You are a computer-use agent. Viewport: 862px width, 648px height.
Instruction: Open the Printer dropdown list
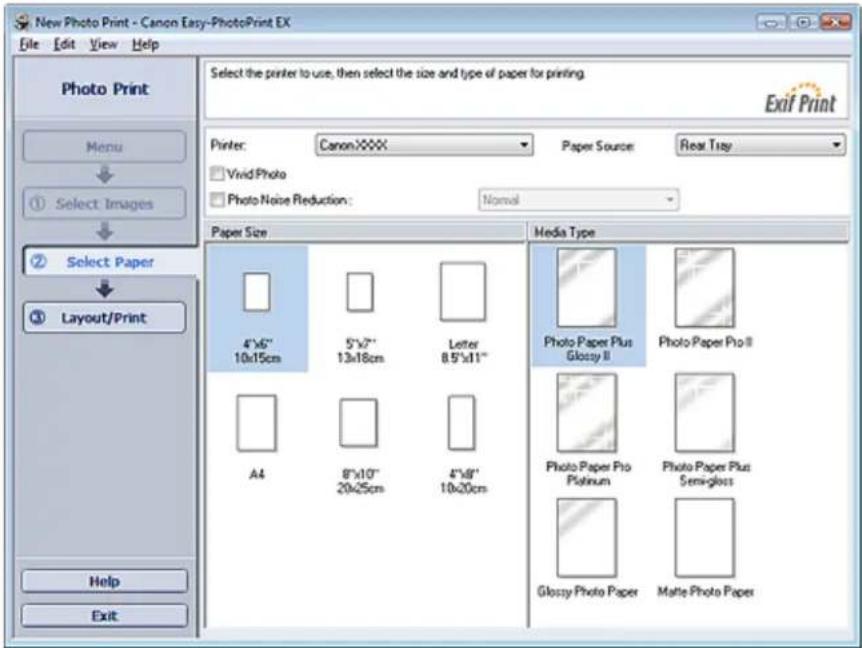(x=424, y=145)
